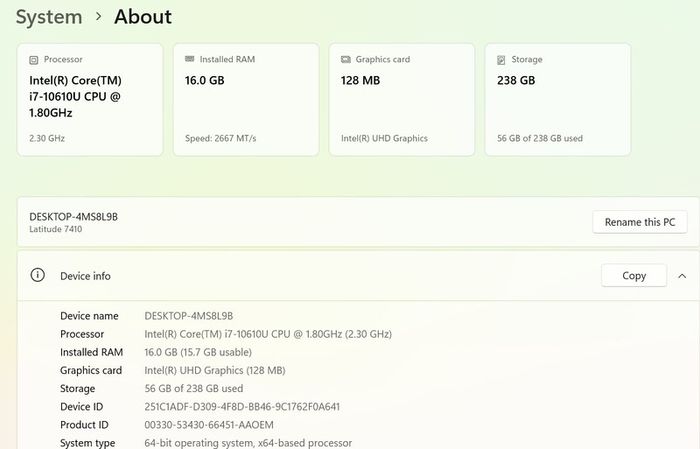700x449 pixels.
Task: Click the DESKTOP-4MS8L9B PC name heading
Action: (74, 217)
